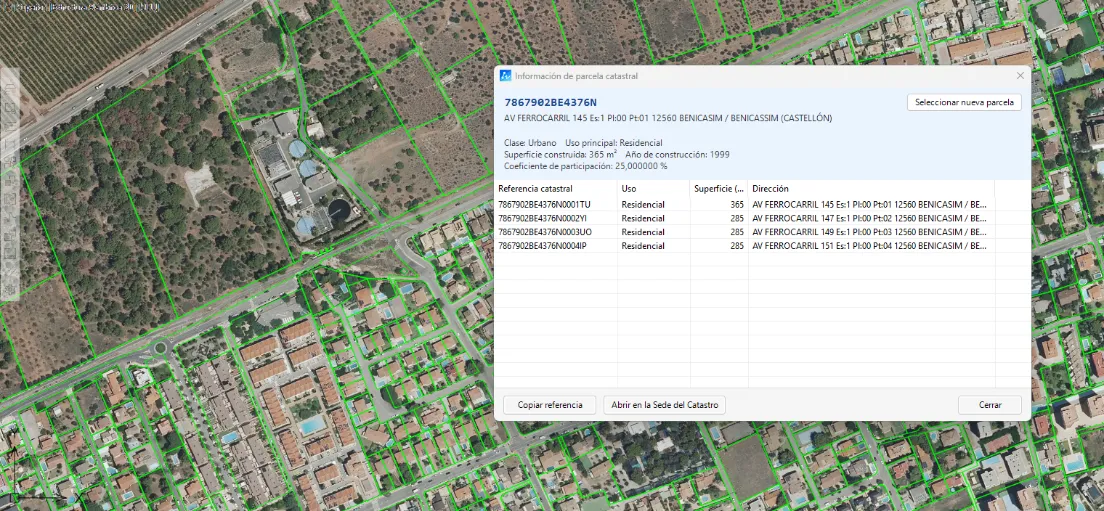Click the Superficie construida: 365 m² text

pyautogui.click(x=560, y=154)
